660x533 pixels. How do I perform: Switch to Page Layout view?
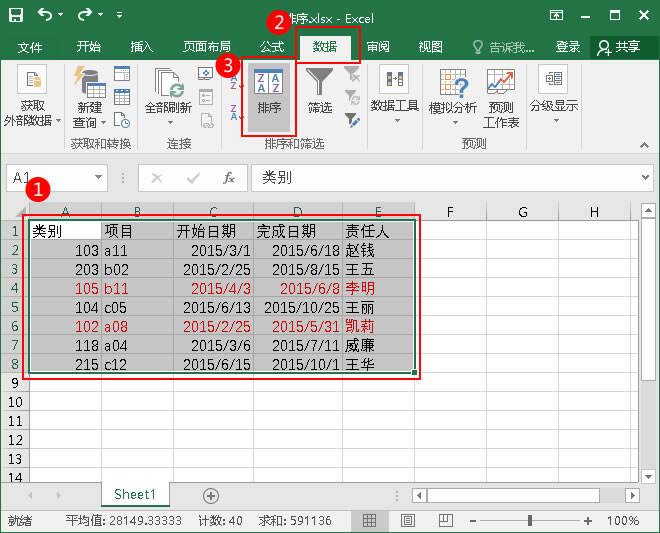tap(407, 521)
